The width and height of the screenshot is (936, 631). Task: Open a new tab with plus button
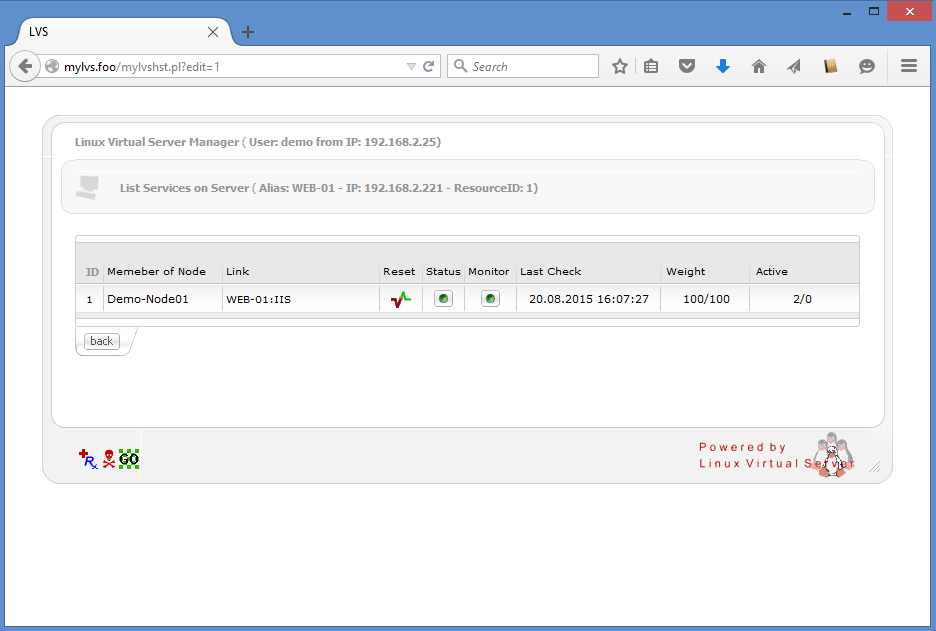pyautogui.click(x=248, y=32)
